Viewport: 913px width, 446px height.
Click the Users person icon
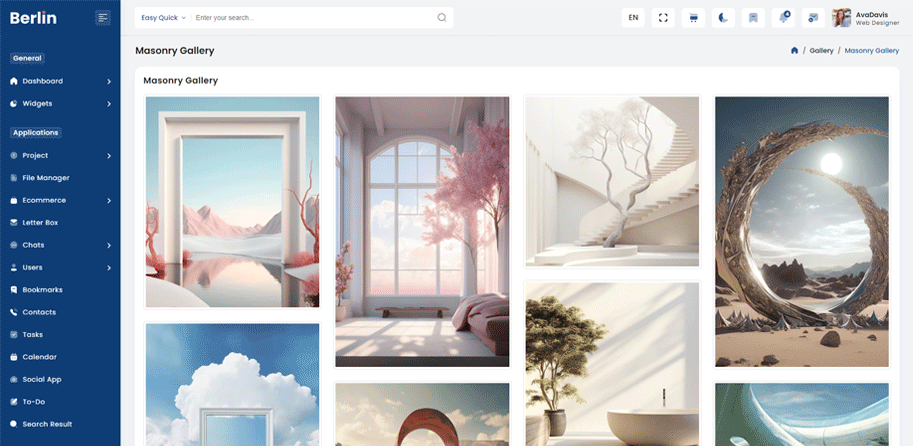[x=14, y=267]
